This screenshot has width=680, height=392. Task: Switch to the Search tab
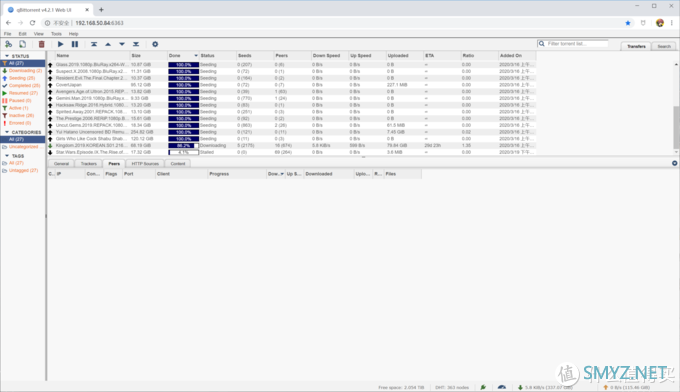tap(664, 46)
